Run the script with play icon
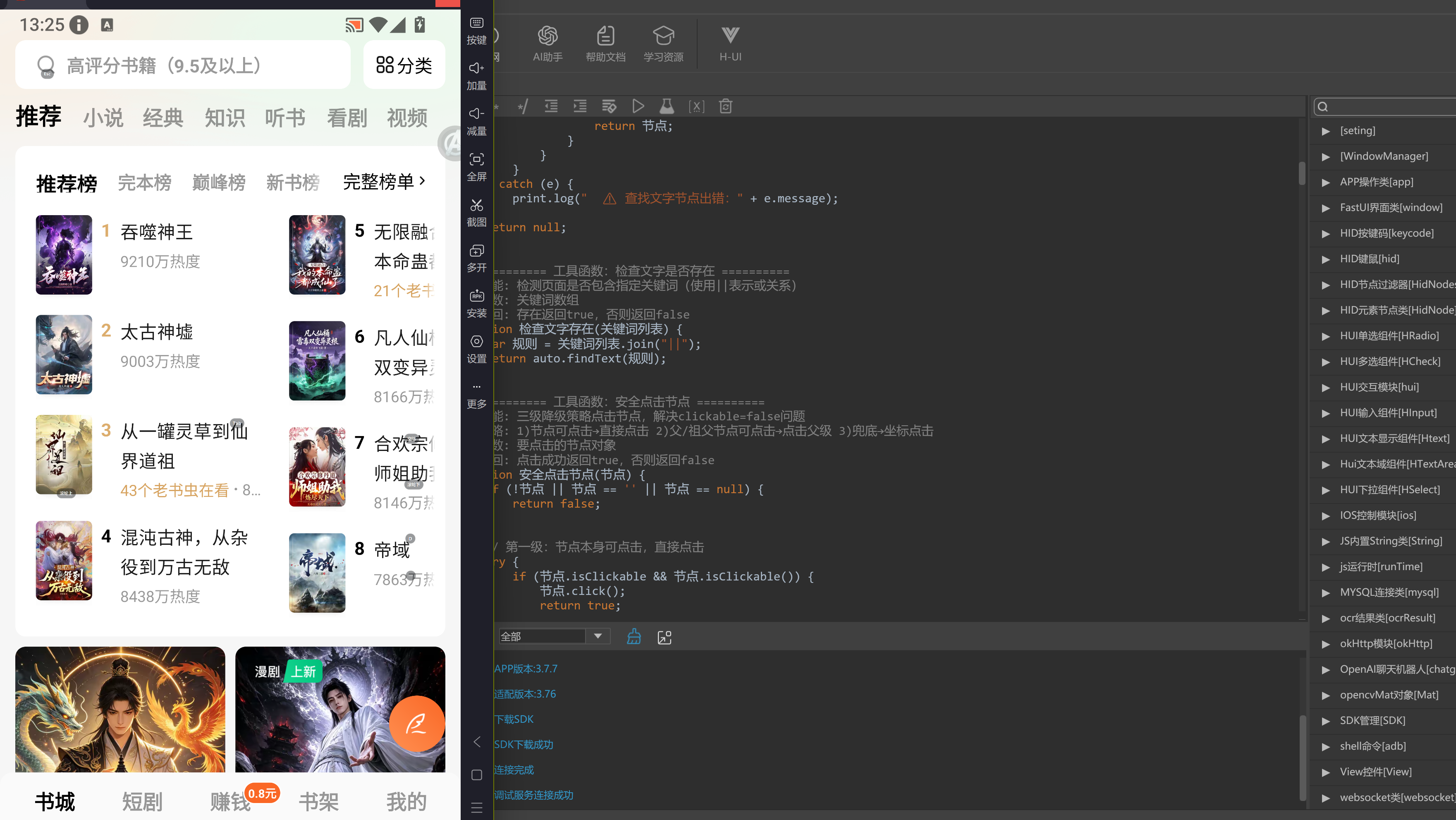Image resolution: width=1456 pixels, height=820 pixels. [638, 106]
